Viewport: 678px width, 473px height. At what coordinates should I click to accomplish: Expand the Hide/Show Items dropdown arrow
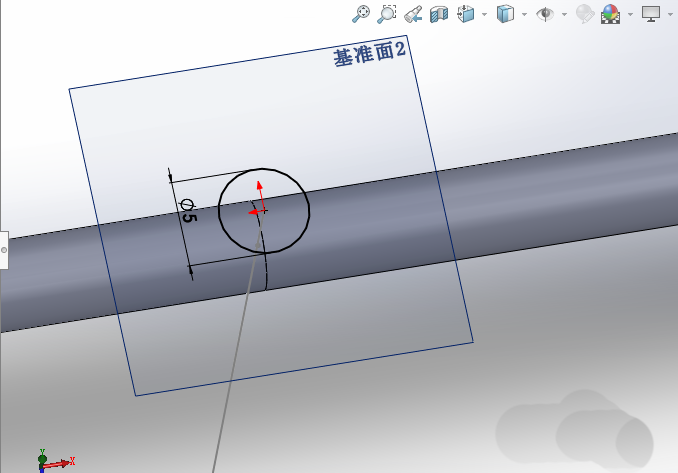564,14
